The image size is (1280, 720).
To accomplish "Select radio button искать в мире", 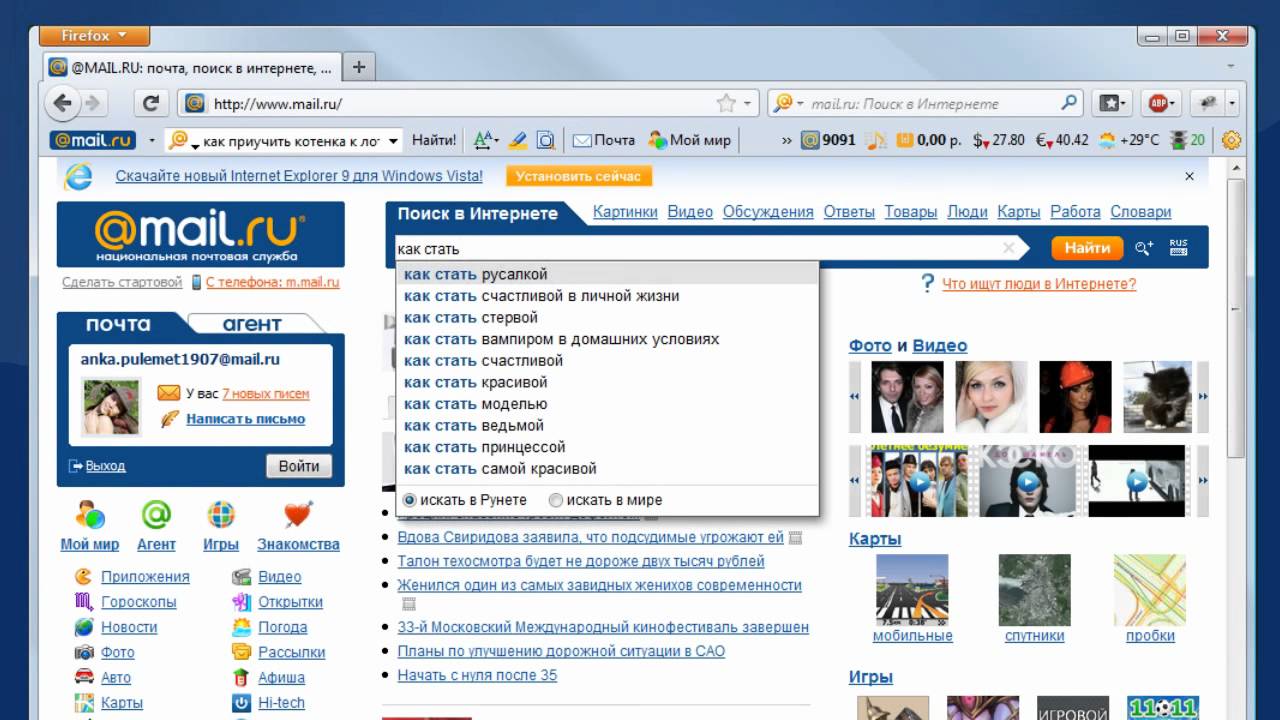I will point(556,500).
